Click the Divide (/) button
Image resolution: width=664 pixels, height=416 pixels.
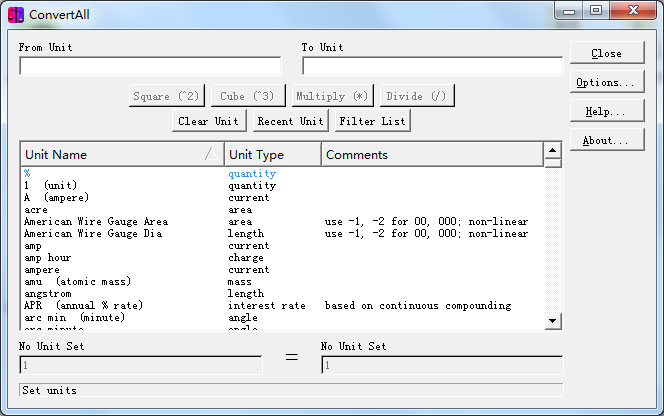click(417, 96)
